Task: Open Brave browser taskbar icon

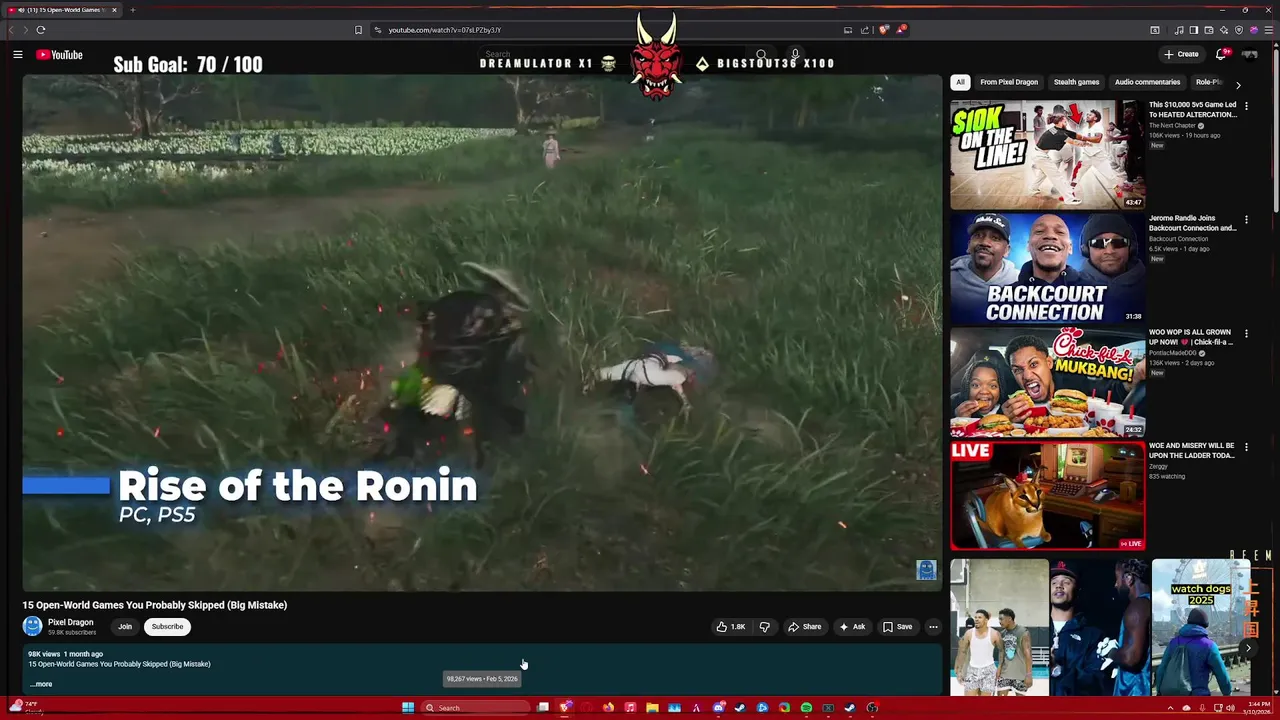Action: click(x=565, y=708)
